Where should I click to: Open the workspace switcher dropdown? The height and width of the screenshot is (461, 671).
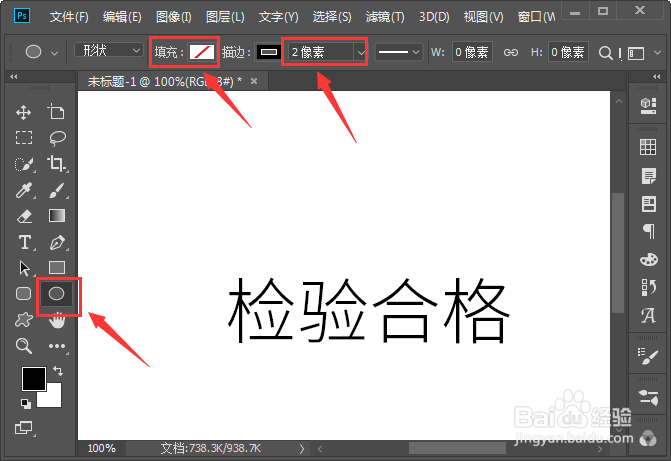(636, 54)
